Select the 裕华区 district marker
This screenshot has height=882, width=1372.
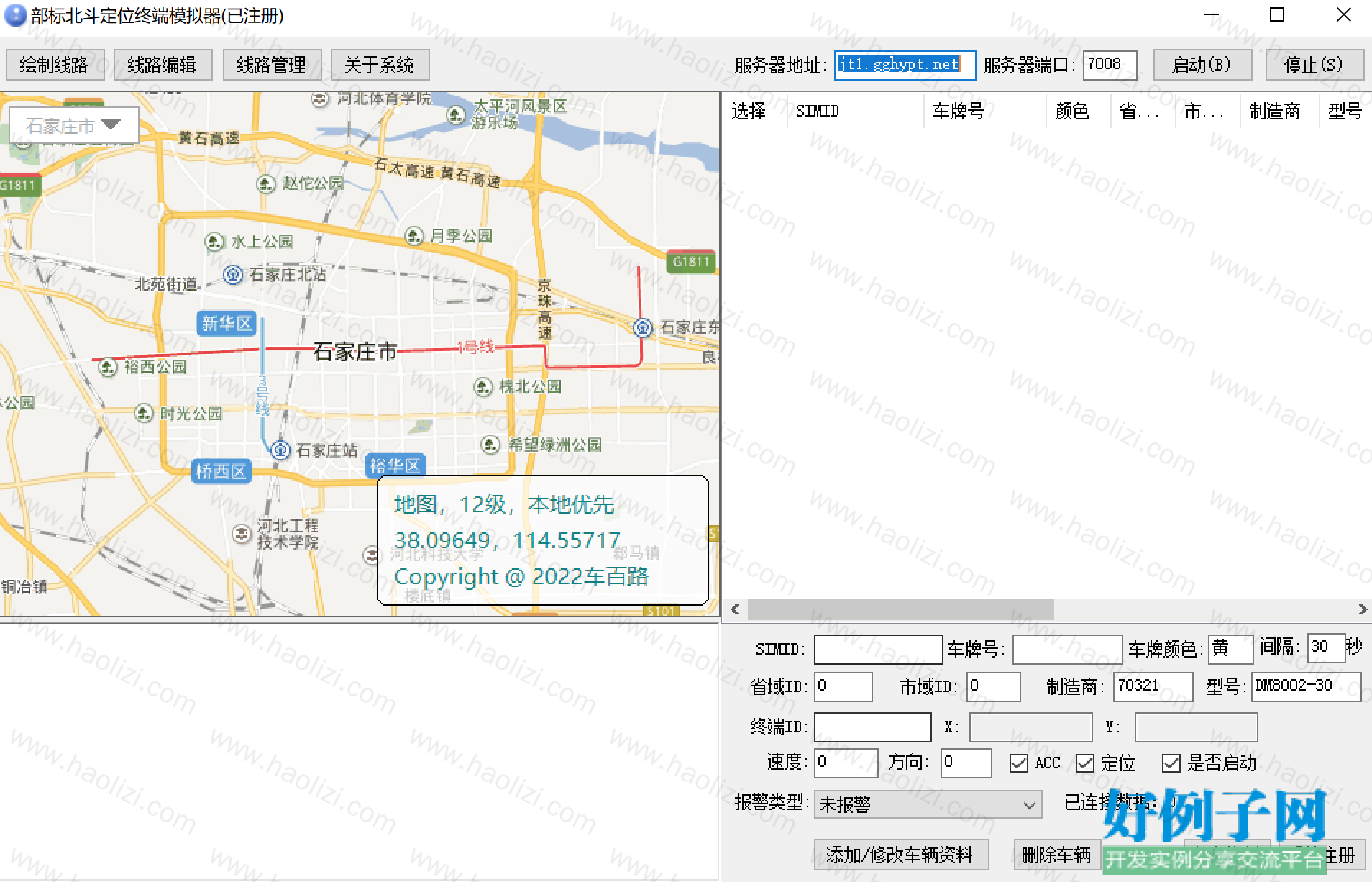point(395,465)
